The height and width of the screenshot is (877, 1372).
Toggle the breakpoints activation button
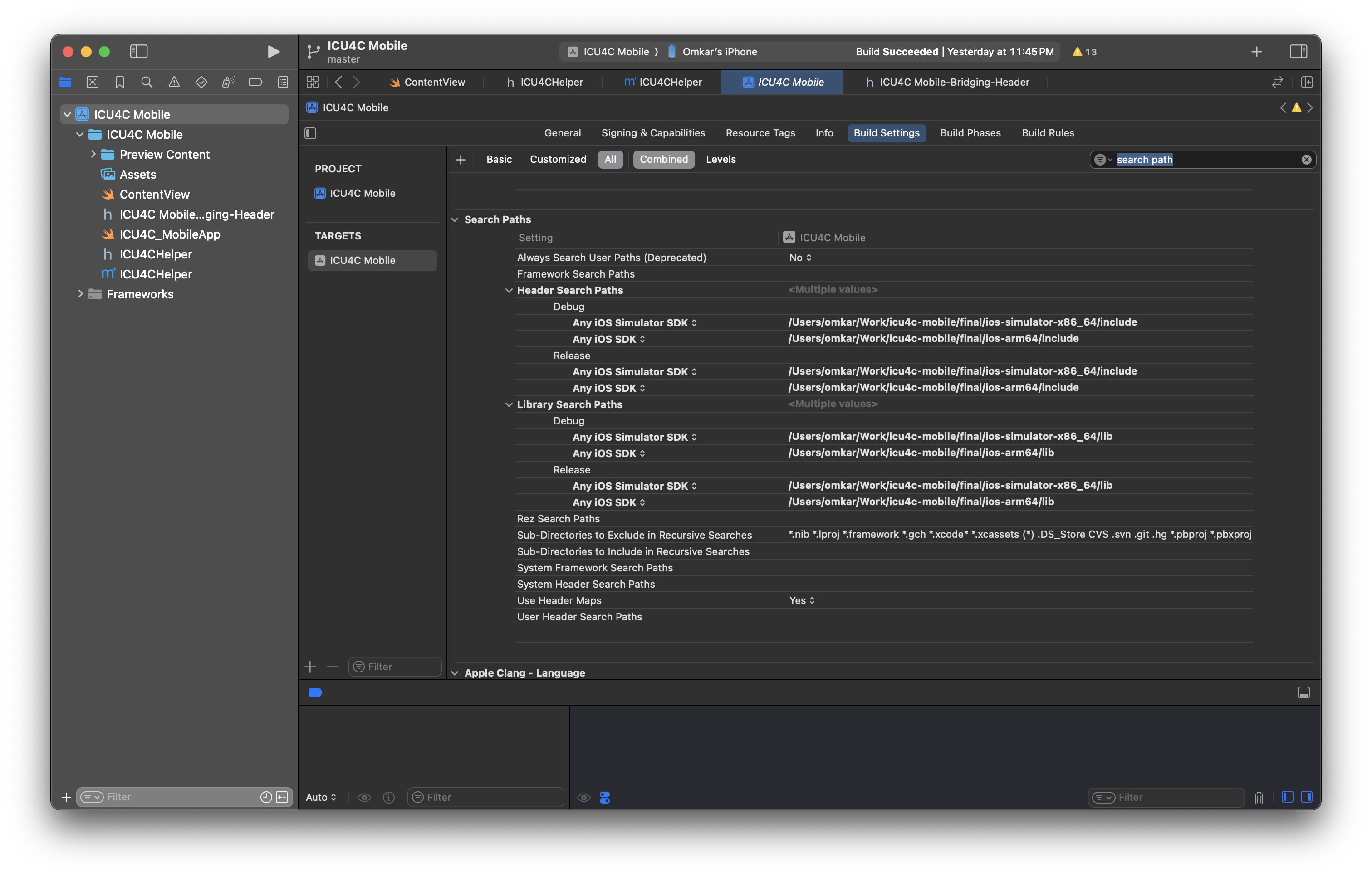[x=315, y=693]
